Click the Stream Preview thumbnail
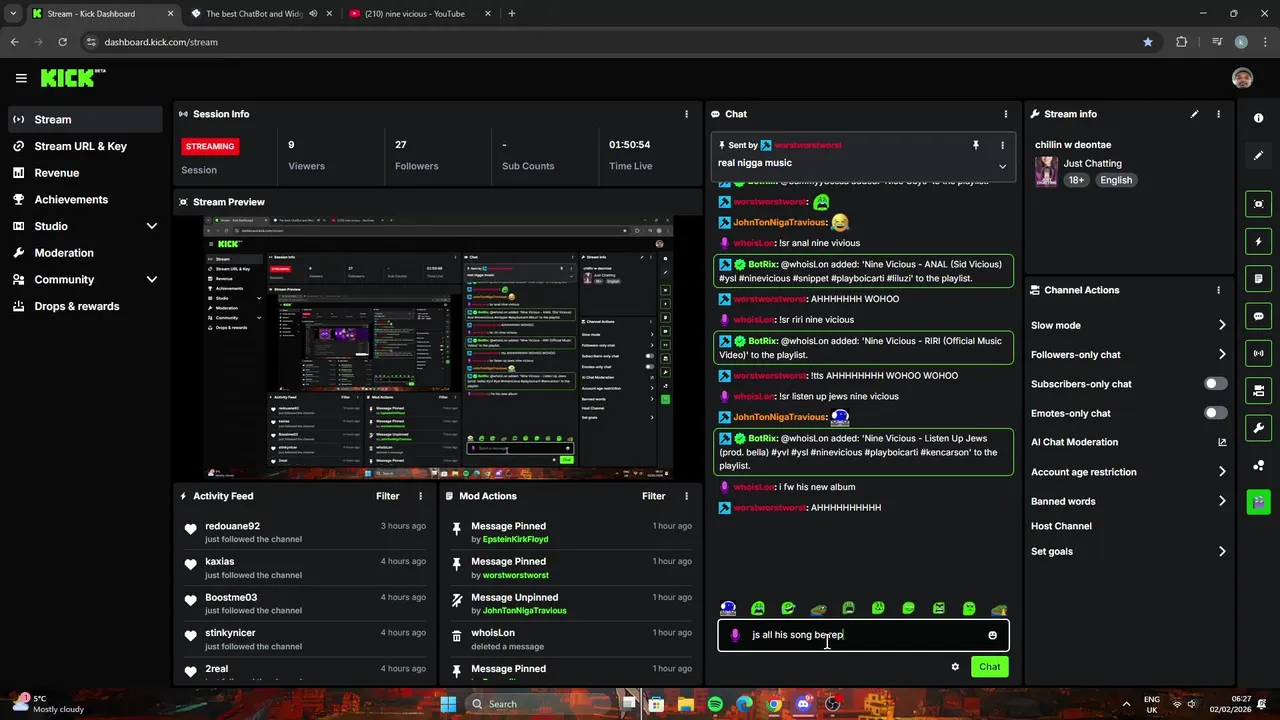Image resolution: width=1280 pixels, height=720 pixels. tap(439, 346)
